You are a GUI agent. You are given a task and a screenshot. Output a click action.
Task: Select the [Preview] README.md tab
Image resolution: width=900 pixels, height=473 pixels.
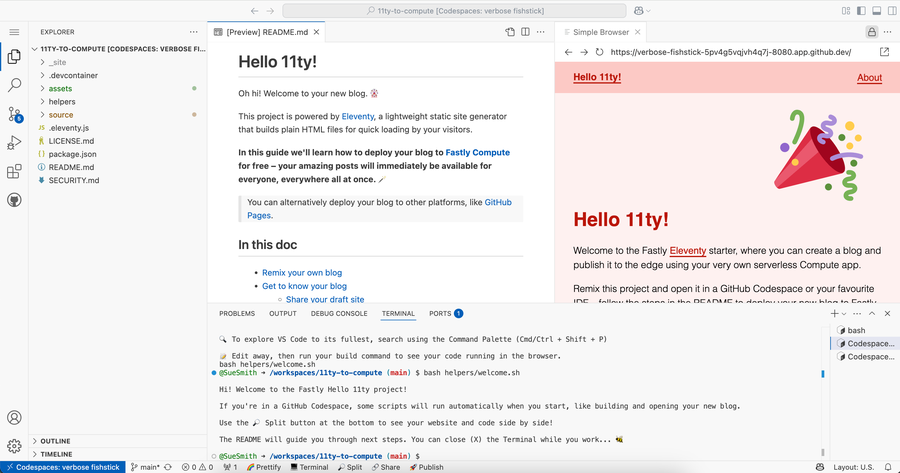[x=267, y=32]
